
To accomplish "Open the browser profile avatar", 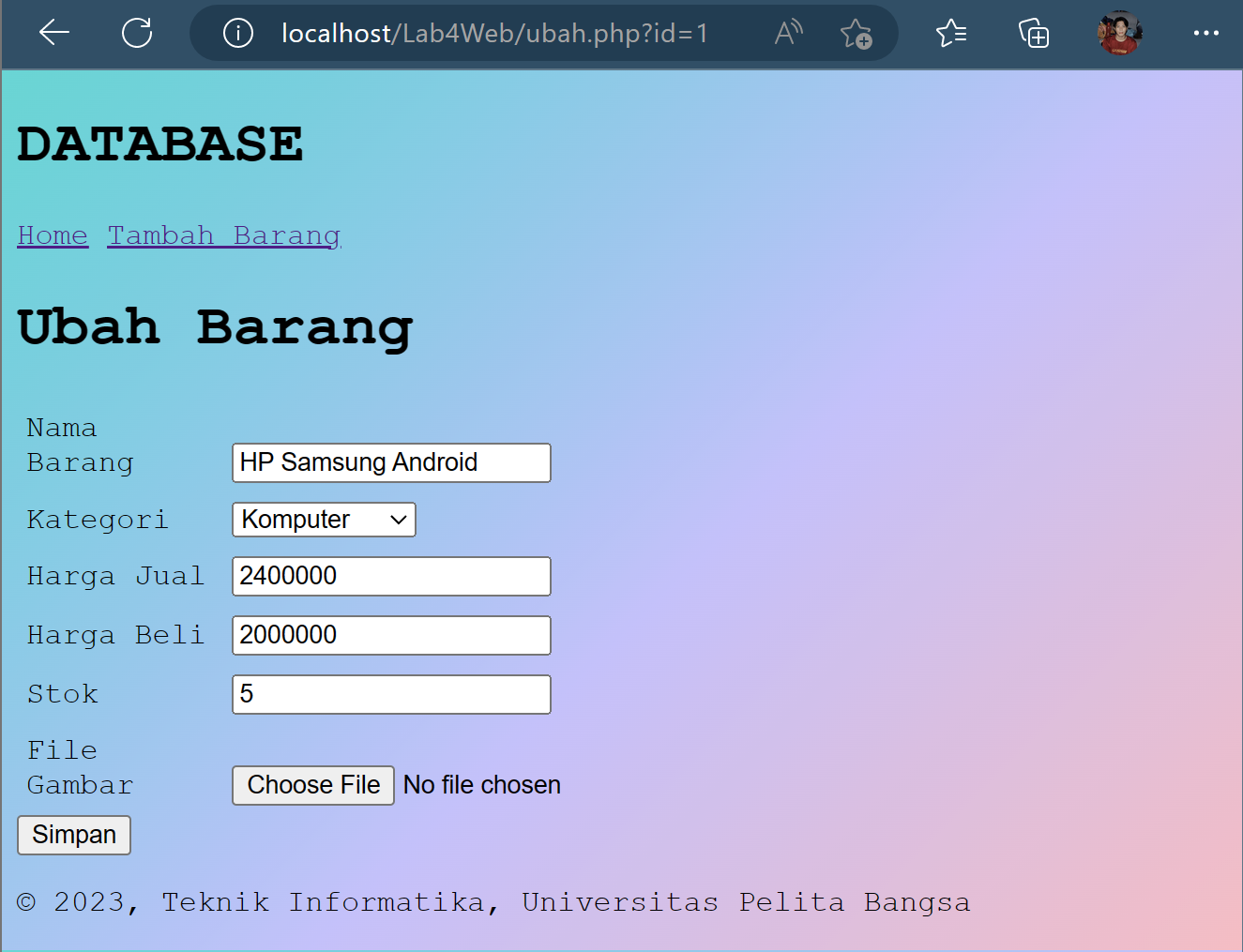I will point(1118,34).
